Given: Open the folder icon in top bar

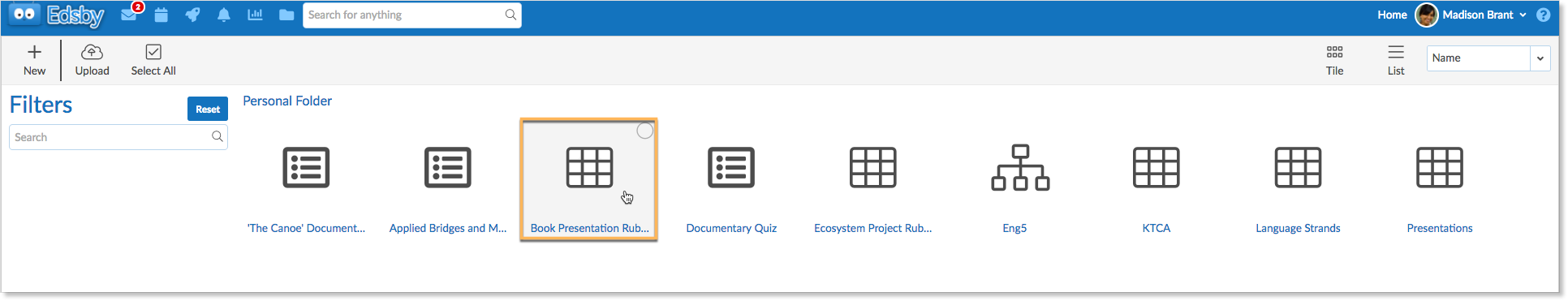Looking at the screenshot, I should 286,15.
